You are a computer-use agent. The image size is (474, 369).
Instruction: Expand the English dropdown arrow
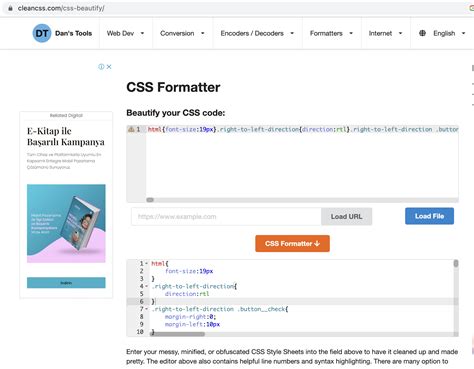click(x=463, y=33)
